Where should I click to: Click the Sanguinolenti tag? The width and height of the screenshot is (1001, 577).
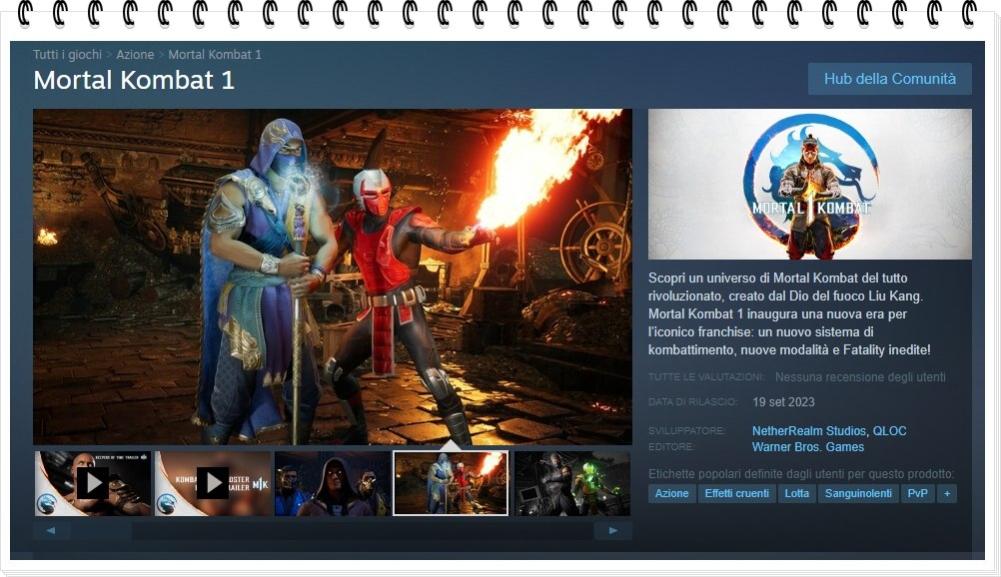858,494
